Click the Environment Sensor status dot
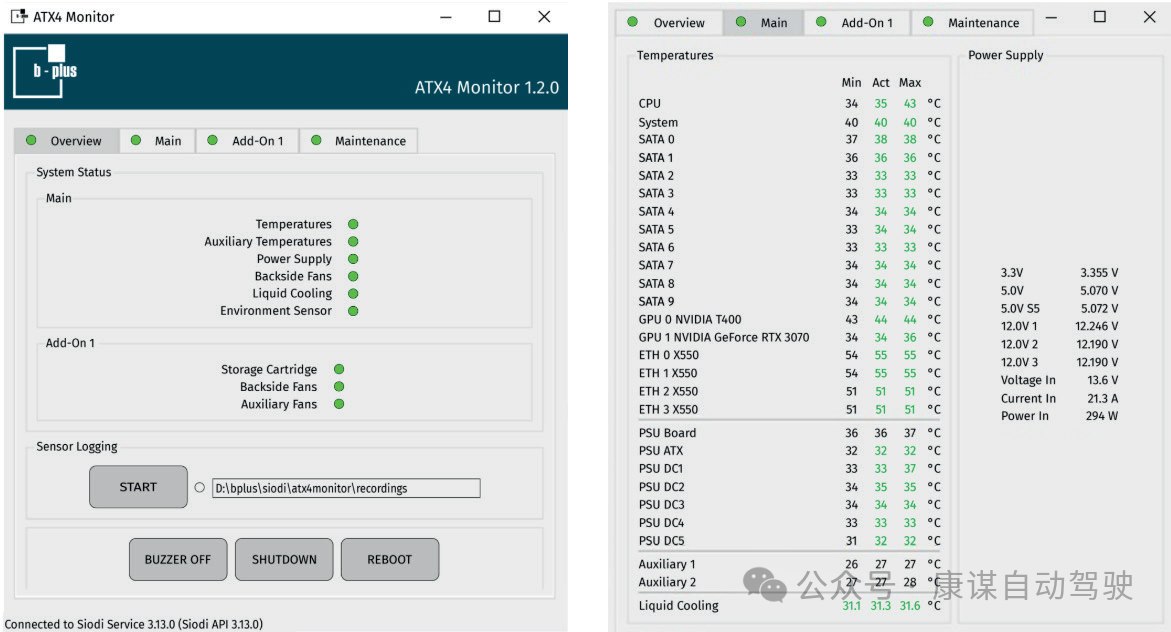The height and width of the screenshot is (632, 1171). coord(353,311)
